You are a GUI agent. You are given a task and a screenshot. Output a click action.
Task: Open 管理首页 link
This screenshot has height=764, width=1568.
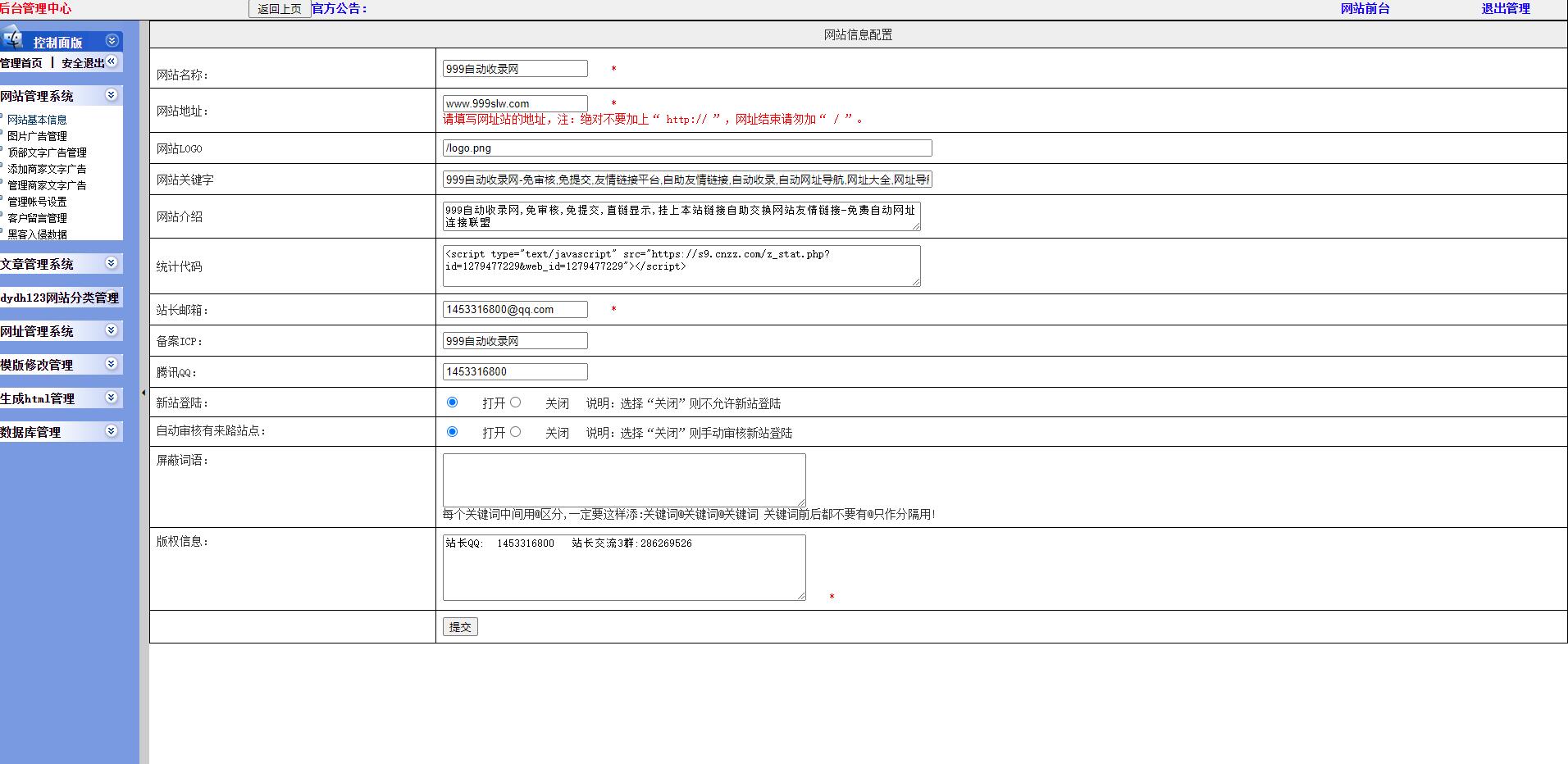21,63
